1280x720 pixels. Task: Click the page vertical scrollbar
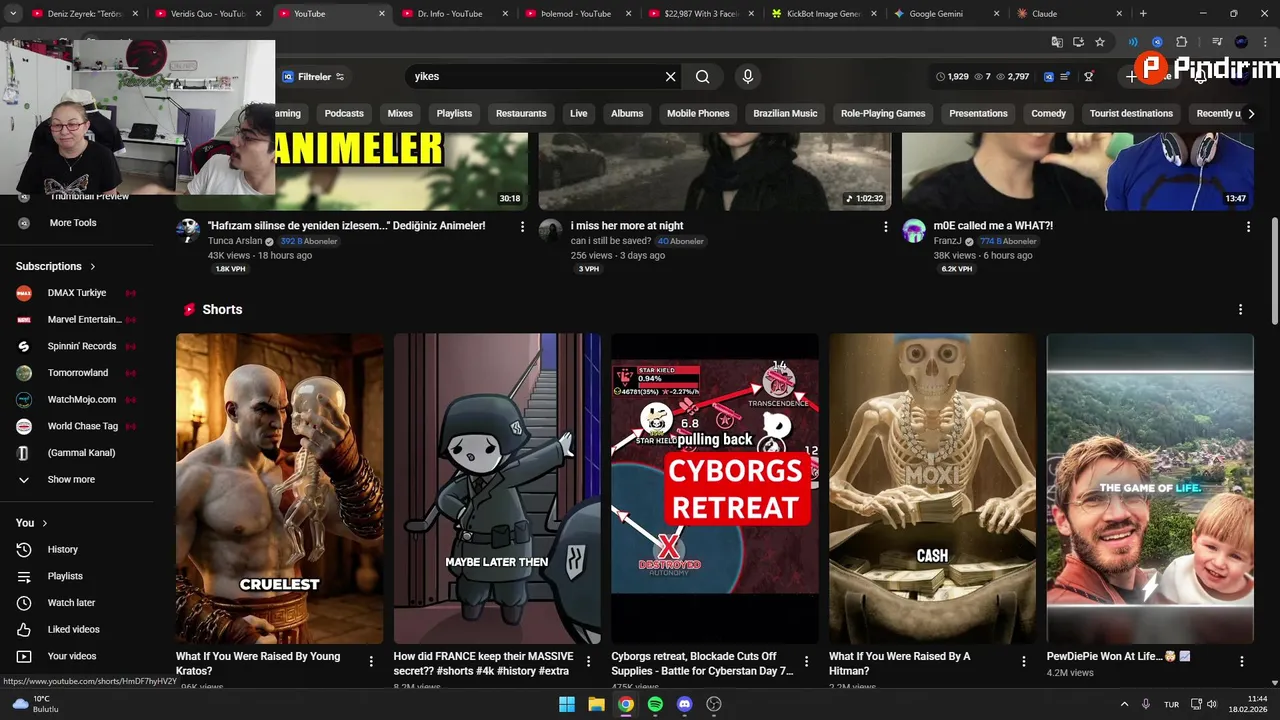pos(1275,270)
